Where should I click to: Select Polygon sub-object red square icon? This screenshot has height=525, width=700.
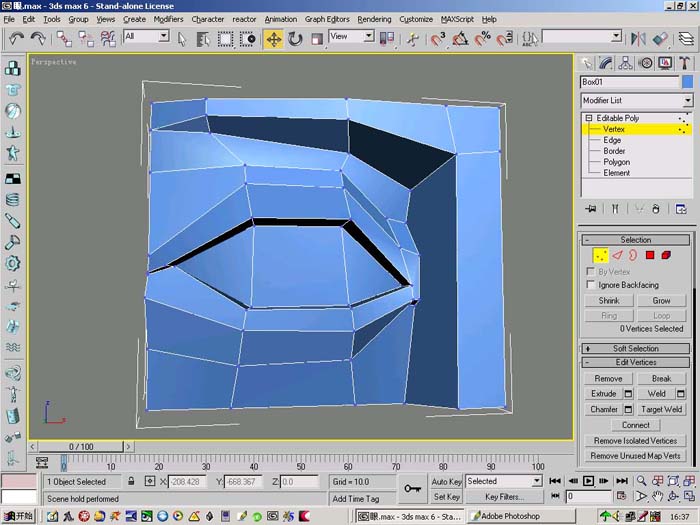tap(650, 255)
